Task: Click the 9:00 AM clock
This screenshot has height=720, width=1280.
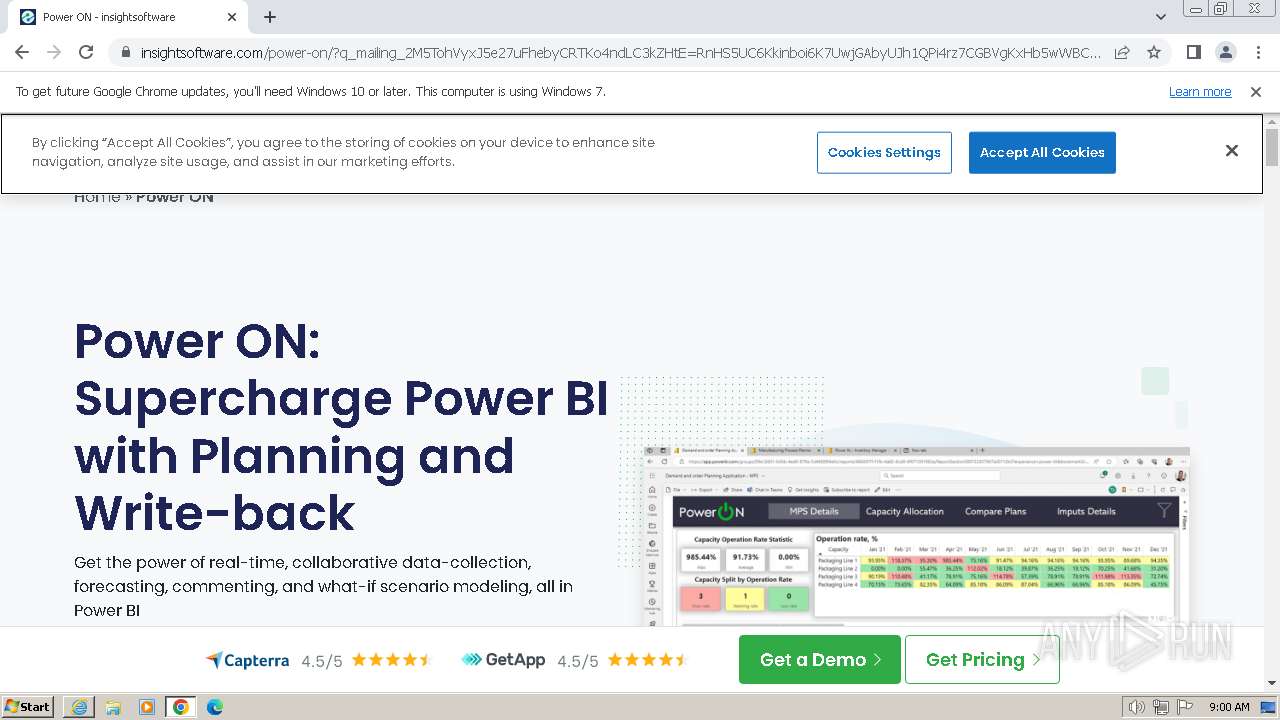Action: pyautogui.click(x=1229, y=707)
